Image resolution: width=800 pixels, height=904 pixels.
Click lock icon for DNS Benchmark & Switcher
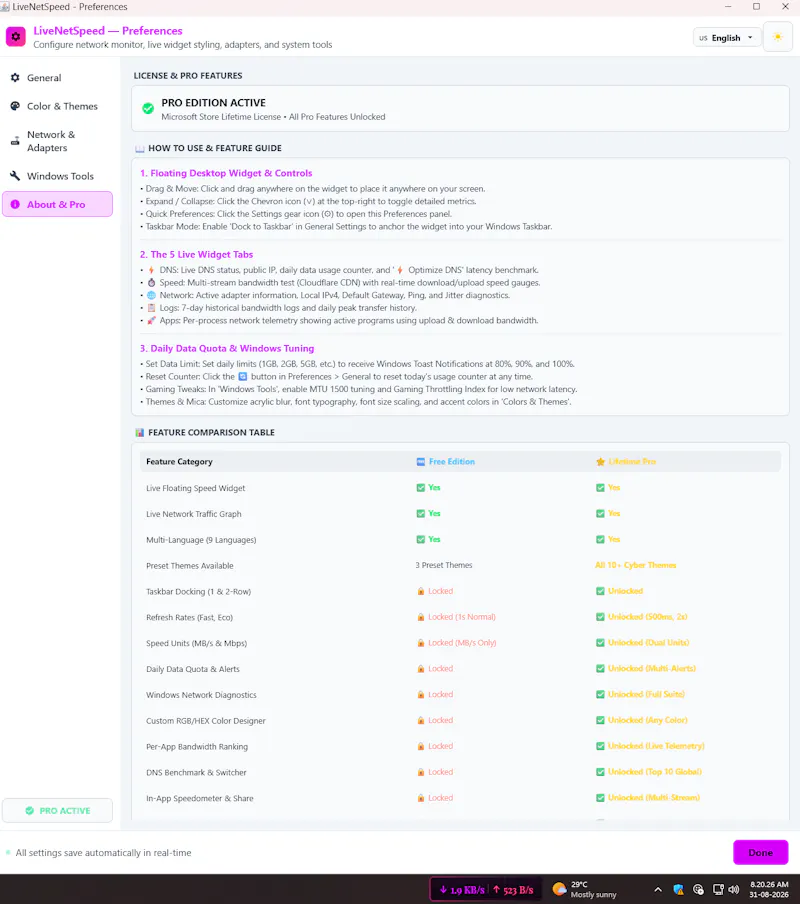421,772
